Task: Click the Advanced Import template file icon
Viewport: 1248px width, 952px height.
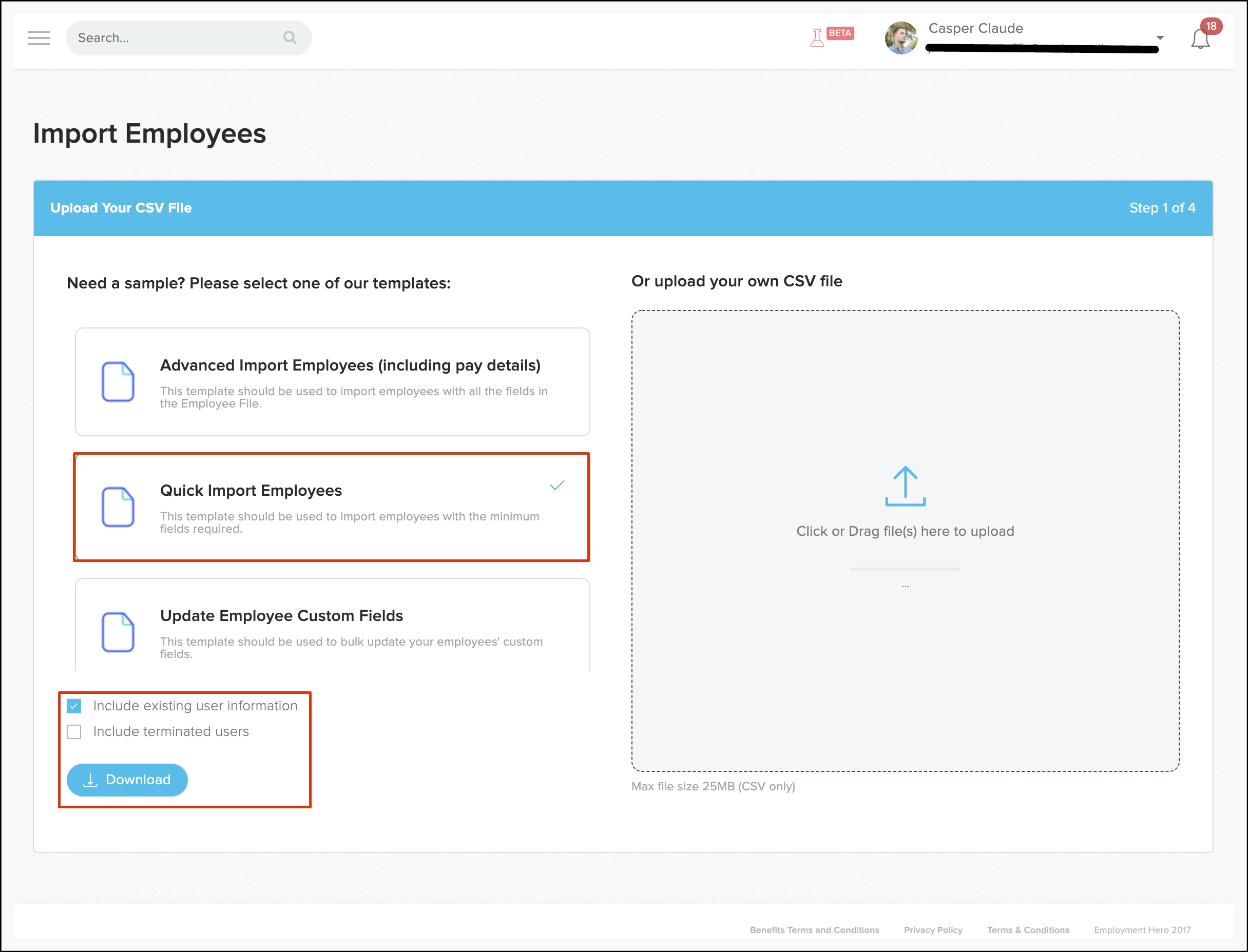Action: [118, 382]
